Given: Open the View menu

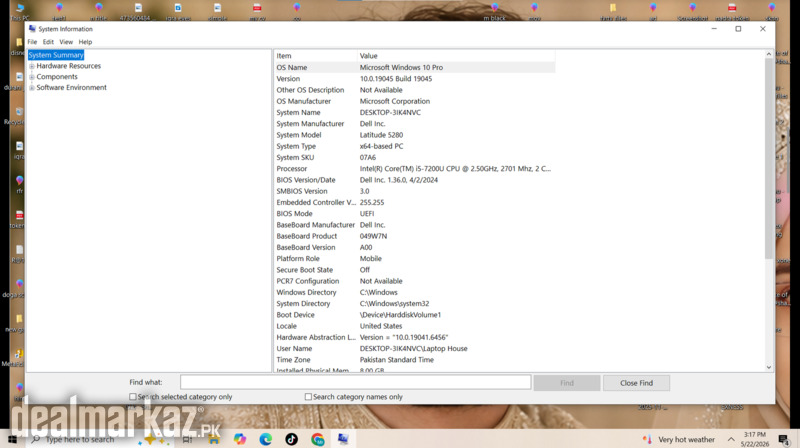Looking at the screenshot, I should [x=66, y=42].
